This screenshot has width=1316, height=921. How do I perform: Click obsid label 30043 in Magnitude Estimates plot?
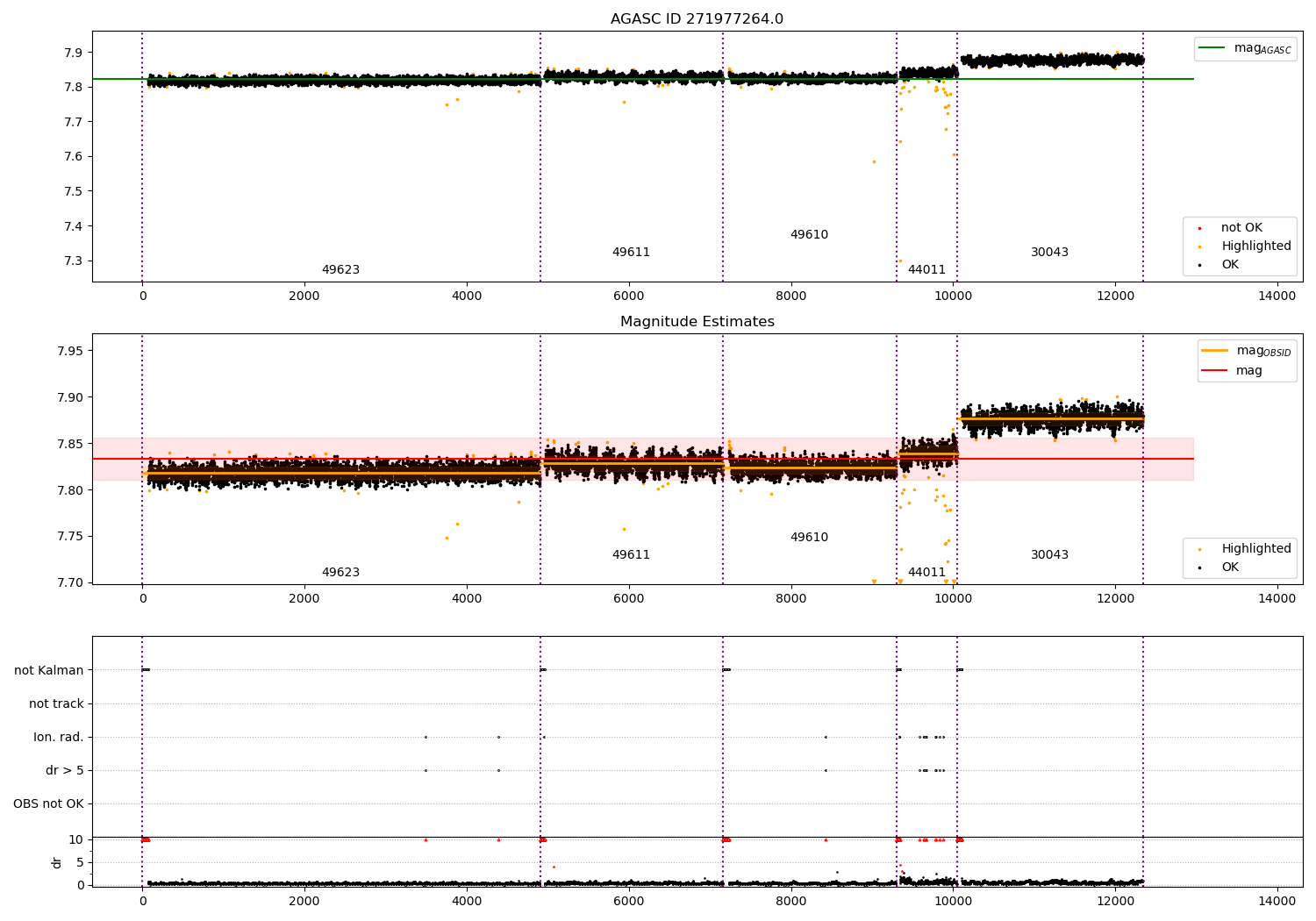(x=1049, y=555)
